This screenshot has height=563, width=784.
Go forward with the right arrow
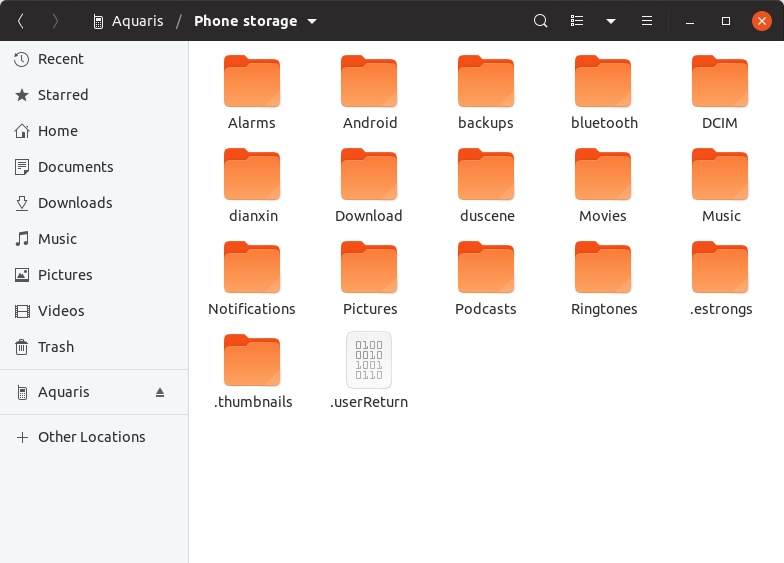[x=55, y=21]
